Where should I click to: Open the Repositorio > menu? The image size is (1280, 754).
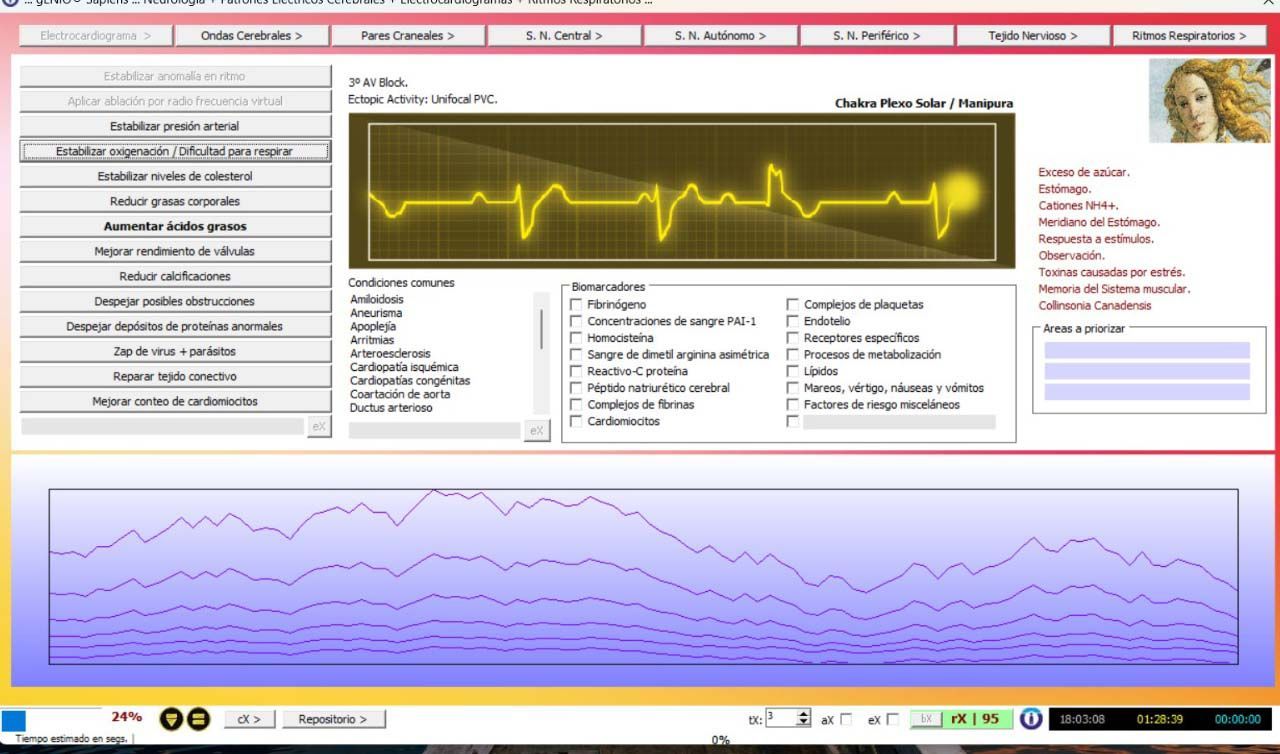click(332, 719)
